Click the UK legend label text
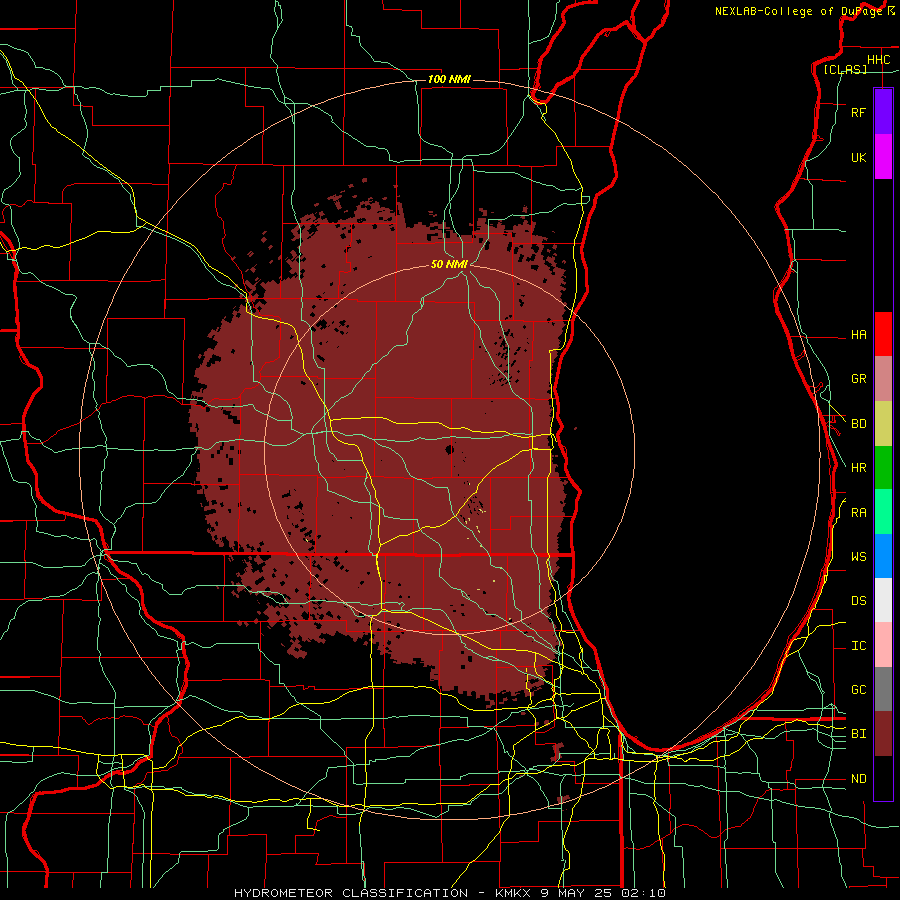The height and width of the screenshot is (900, 900). point(858,157)
